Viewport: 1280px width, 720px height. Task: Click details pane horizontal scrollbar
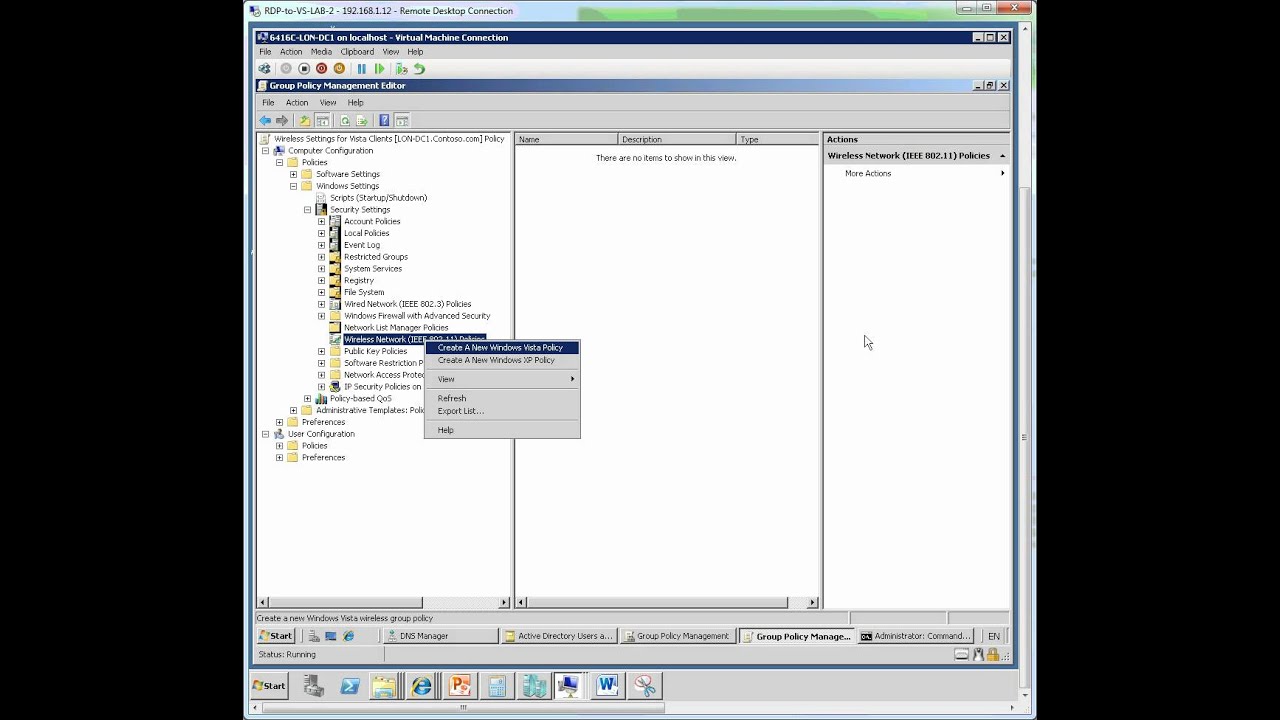(658, 603)
